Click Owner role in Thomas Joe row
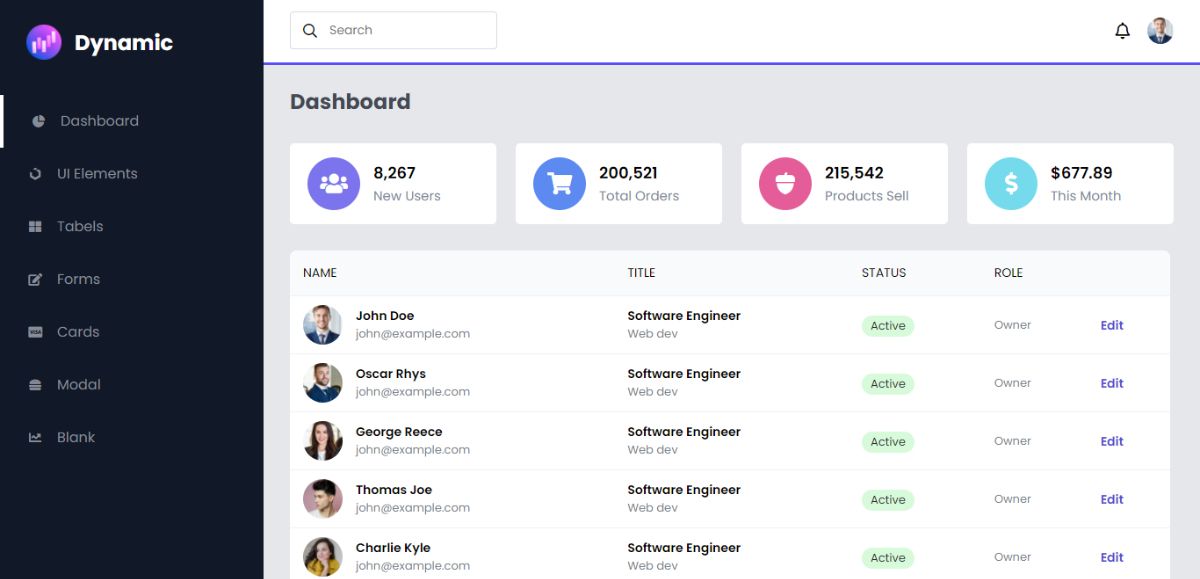 (1012, 499)
